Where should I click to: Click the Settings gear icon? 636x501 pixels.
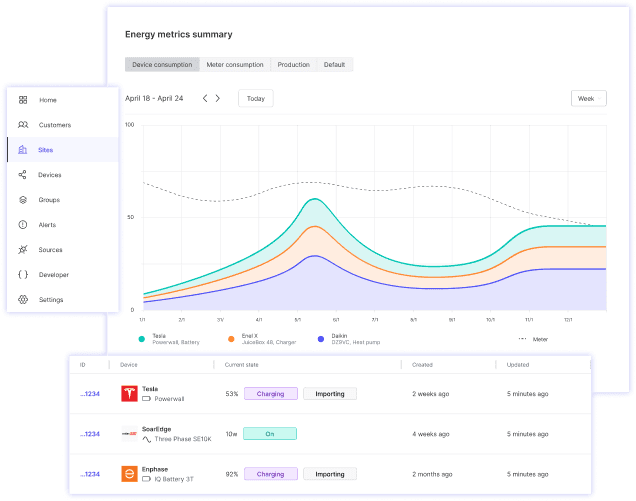[x=23, y=300]
